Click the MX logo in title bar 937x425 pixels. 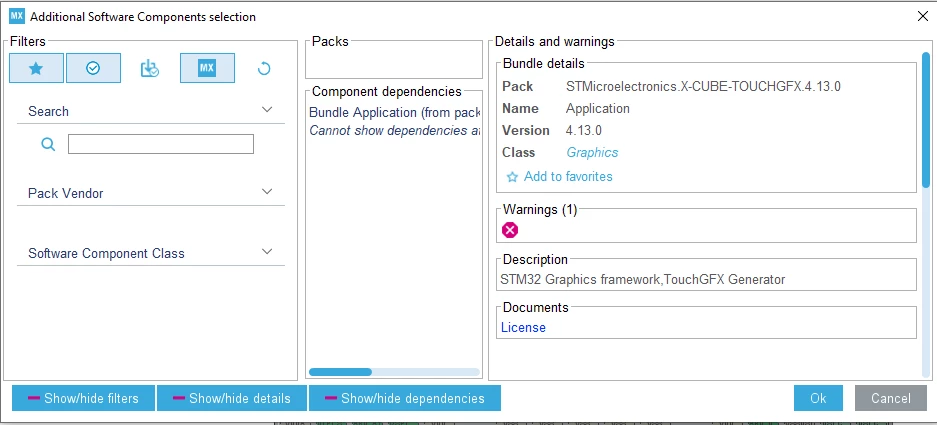click(17, 16)
